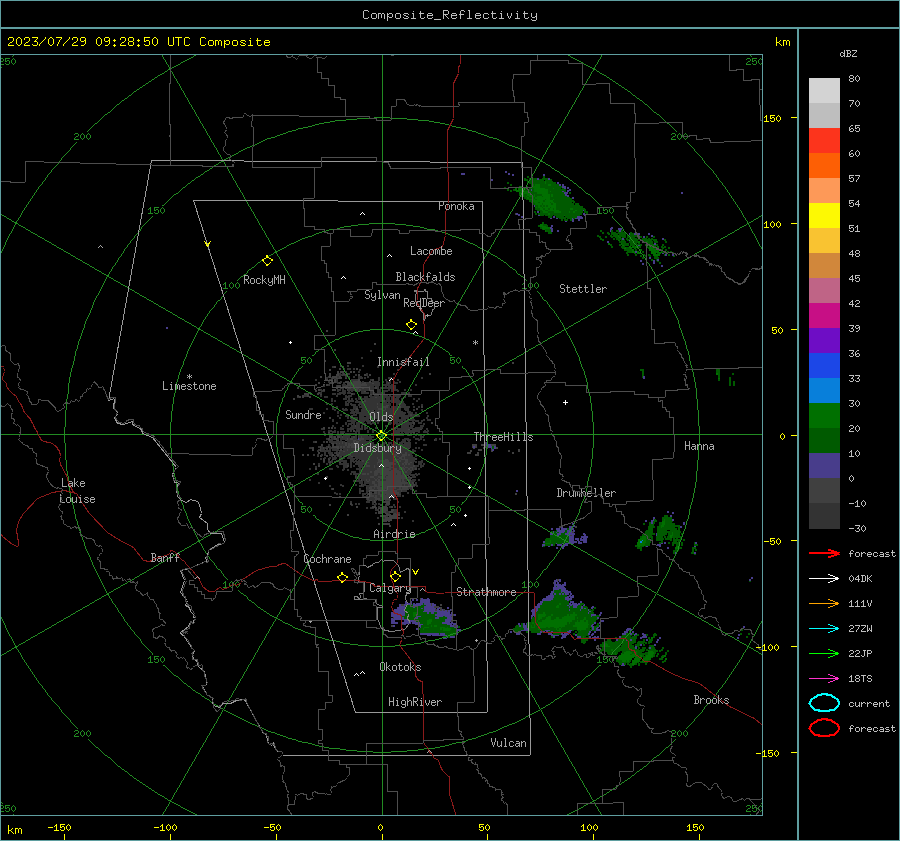Click the Lacombe city label
Viewport: 900px width, 841px height.
431,251
